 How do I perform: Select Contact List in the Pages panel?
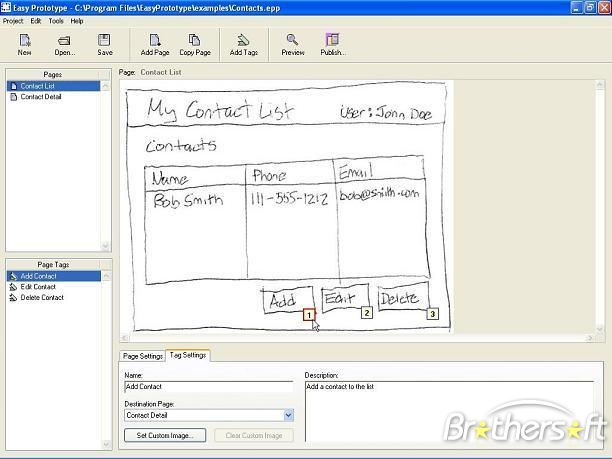pos(53,86)
